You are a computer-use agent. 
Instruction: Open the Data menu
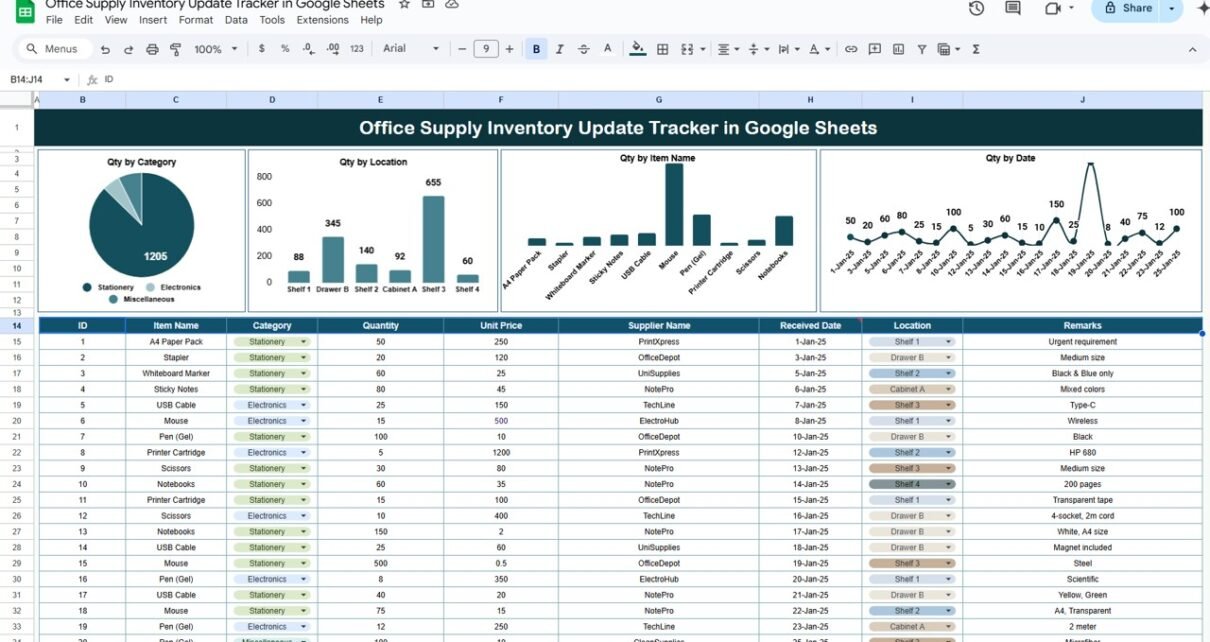pyautogui.click(x=236, y=20)
